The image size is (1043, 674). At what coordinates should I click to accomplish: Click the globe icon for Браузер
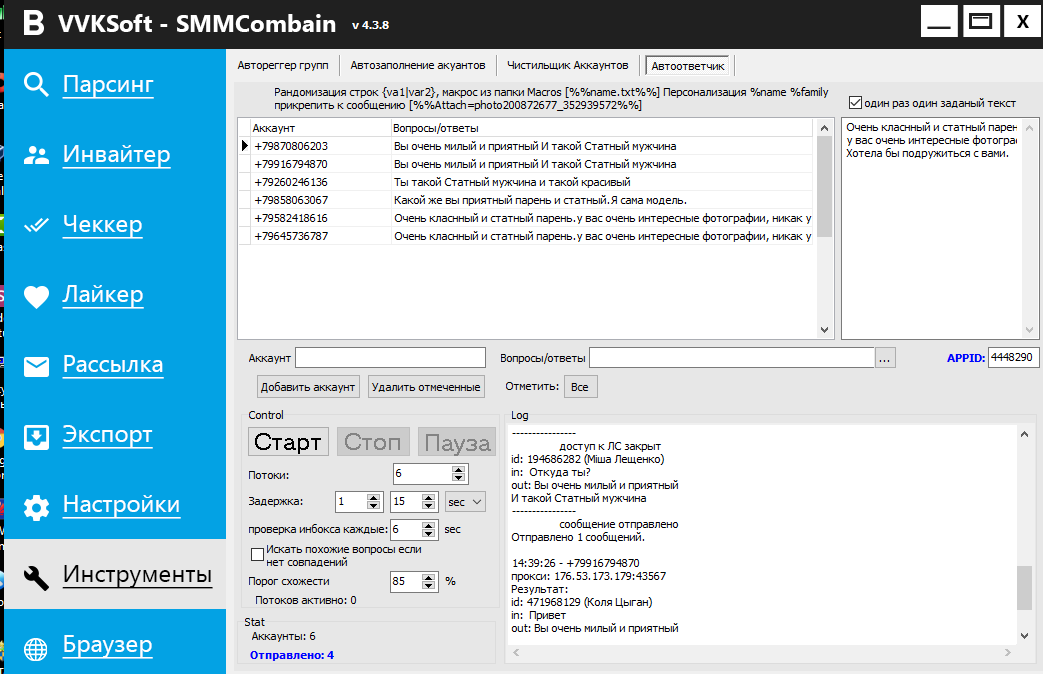tap(37, 647)
